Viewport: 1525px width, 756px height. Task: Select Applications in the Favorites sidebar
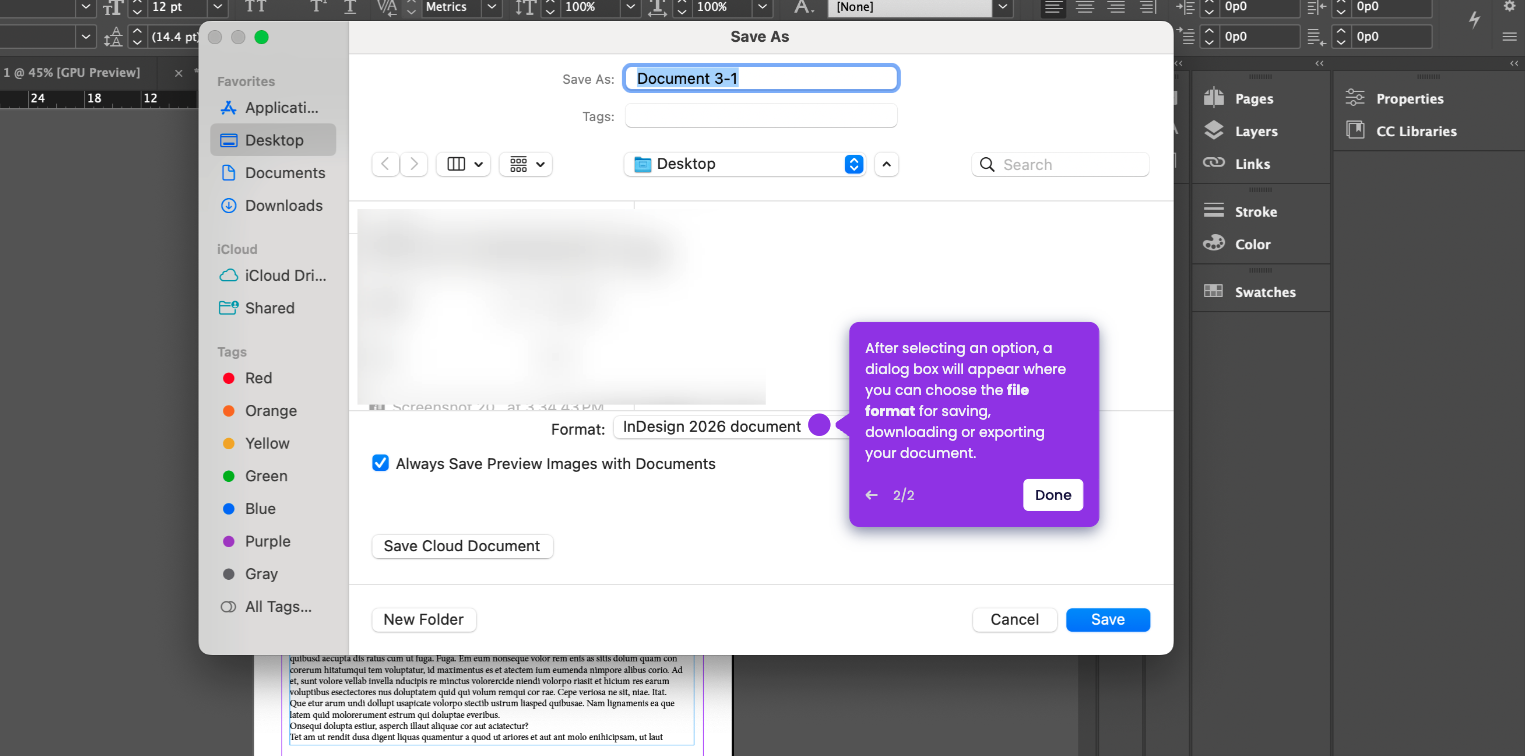click(272, 108)
